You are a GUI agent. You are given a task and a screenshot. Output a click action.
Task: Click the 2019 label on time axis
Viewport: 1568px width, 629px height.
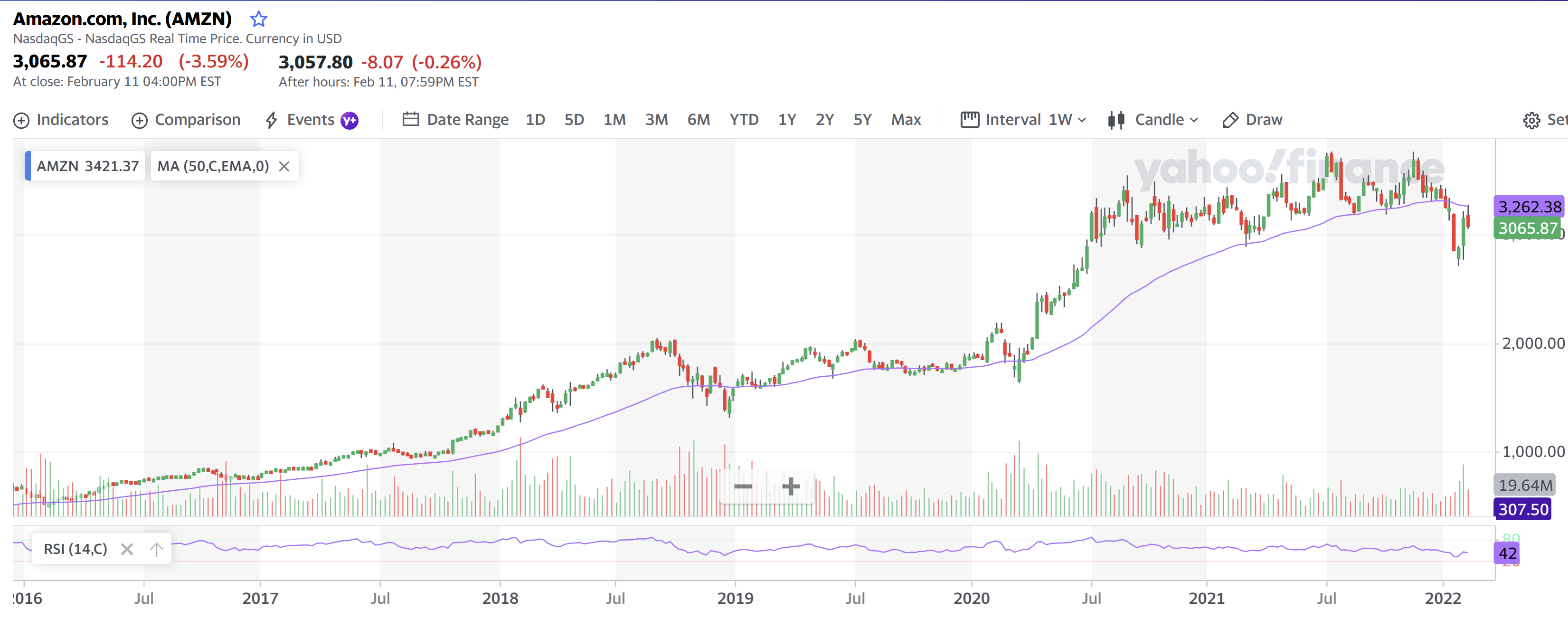click(735, 598)
